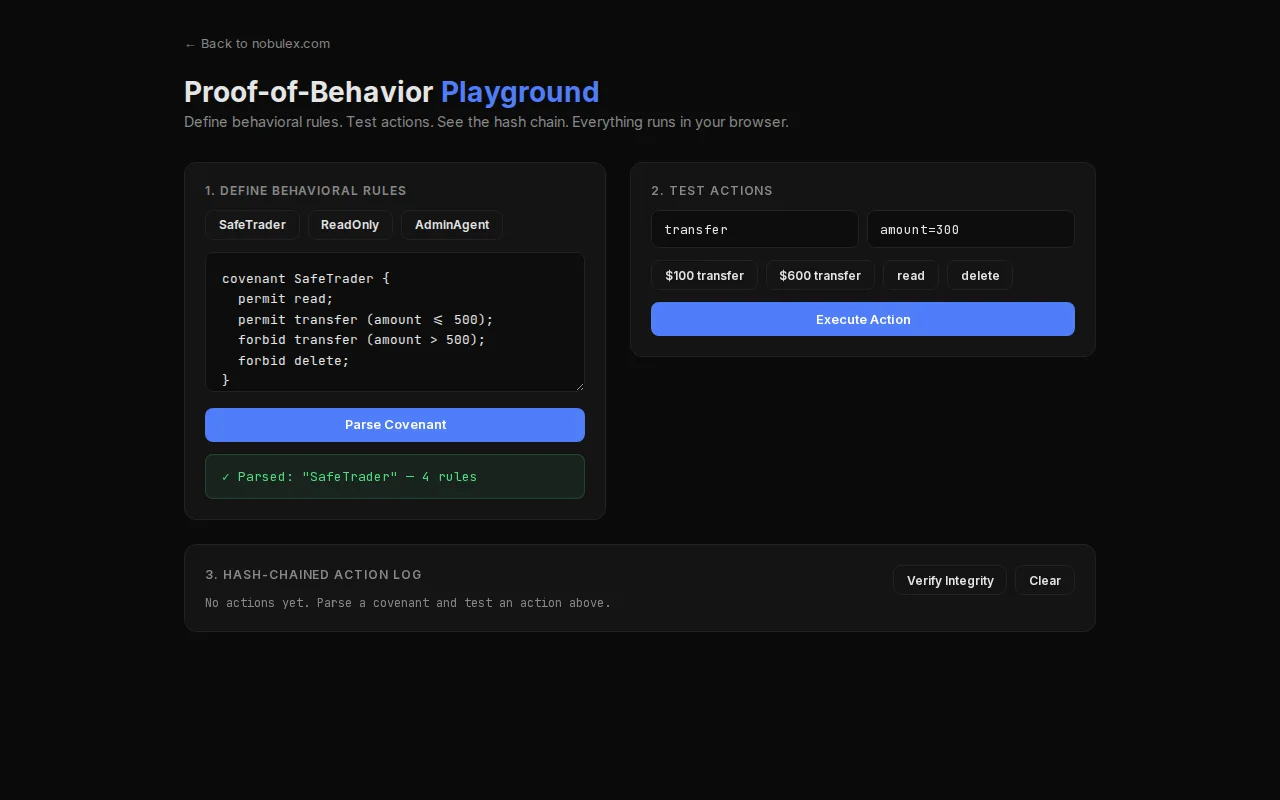Click the Parse Covenant button
1280x800 pixels.
coord(395,425)
